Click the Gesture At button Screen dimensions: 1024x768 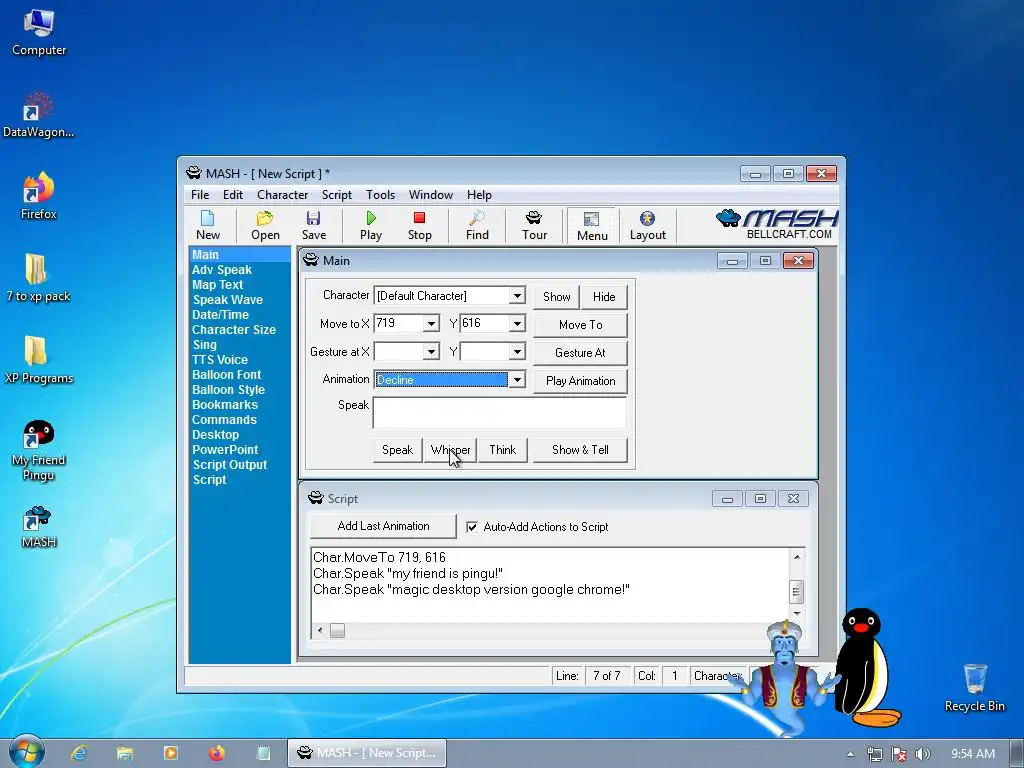pos(581,353)
